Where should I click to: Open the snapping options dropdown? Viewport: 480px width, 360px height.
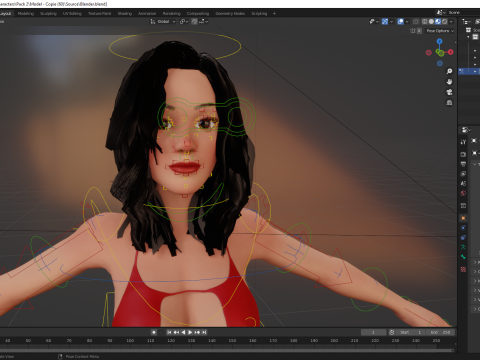click(204, 21)
